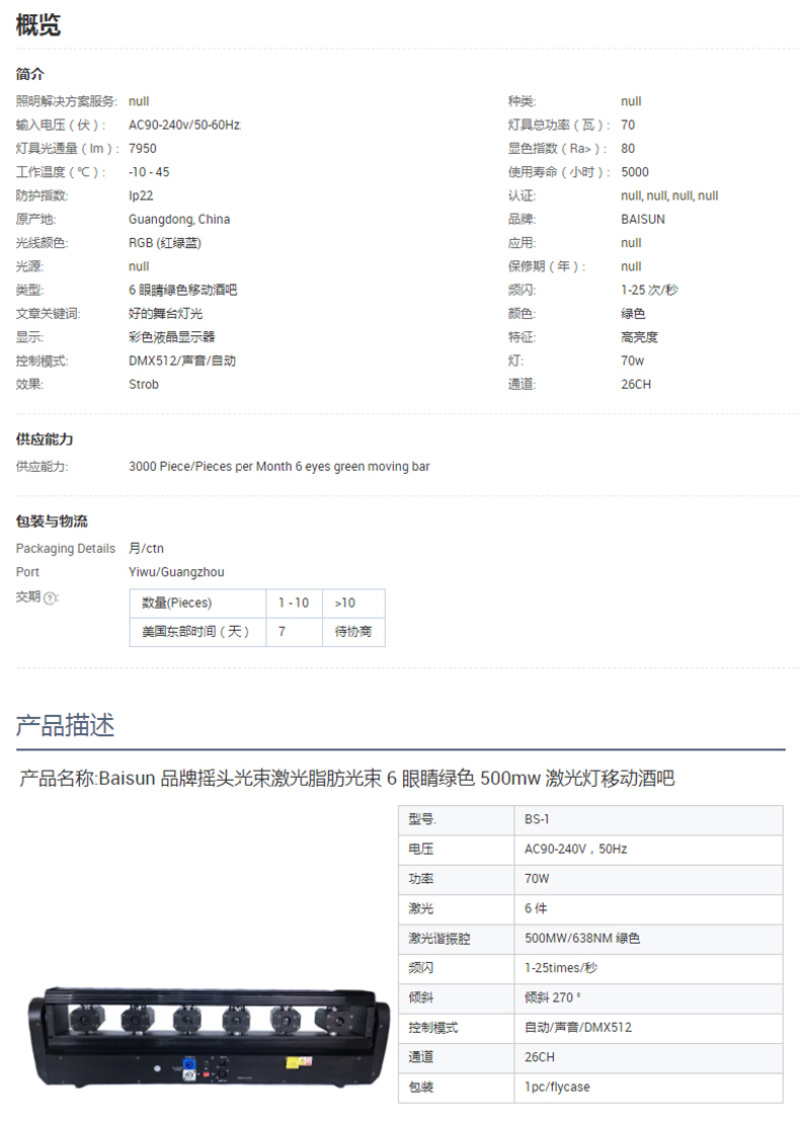This screenshot has width=800, height=1122.
Task: Click the AC90-240v/50-60Hz input voltage value
Action: (185, 125)
